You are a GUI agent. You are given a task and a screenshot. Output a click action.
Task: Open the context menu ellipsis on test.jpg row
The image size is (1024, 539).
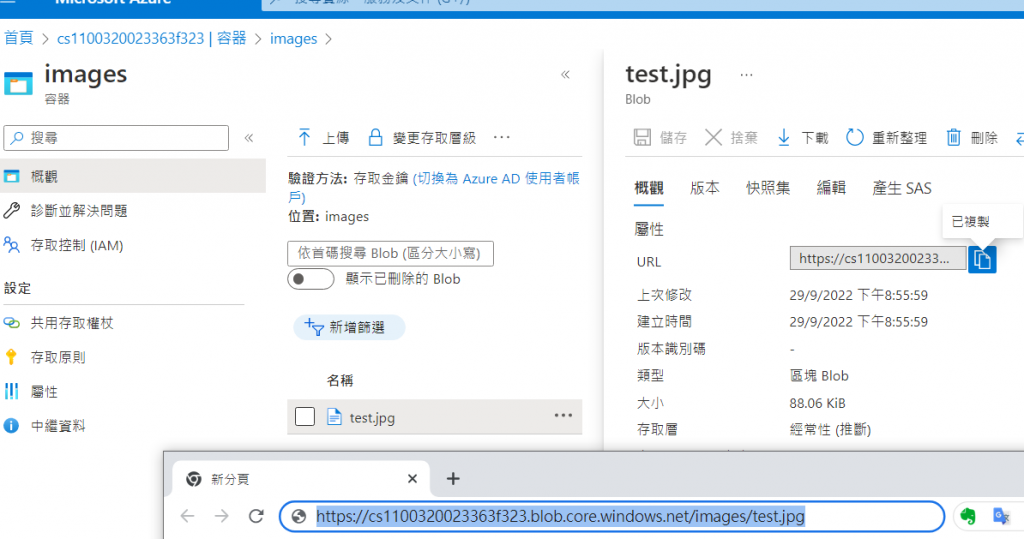tap(563, 416)
